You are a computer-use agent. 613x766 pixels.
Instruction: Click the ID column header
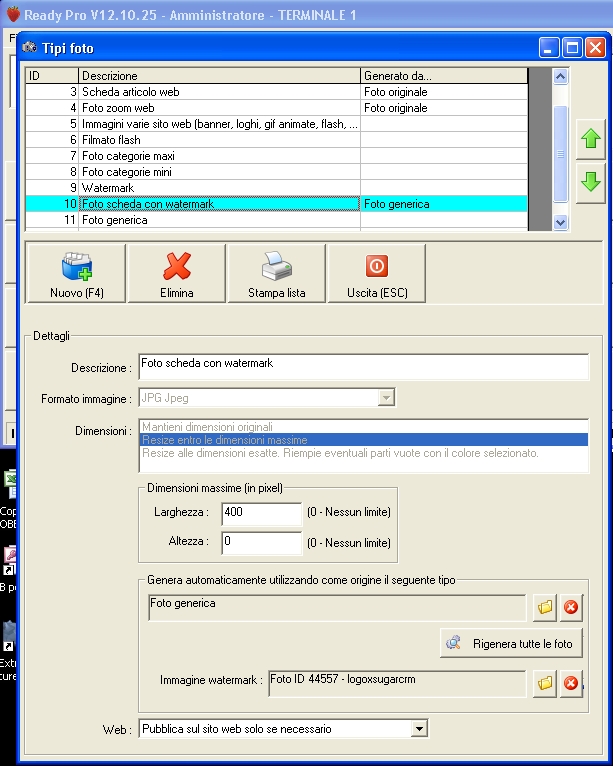pyautogui.click(x=52, y=76)
